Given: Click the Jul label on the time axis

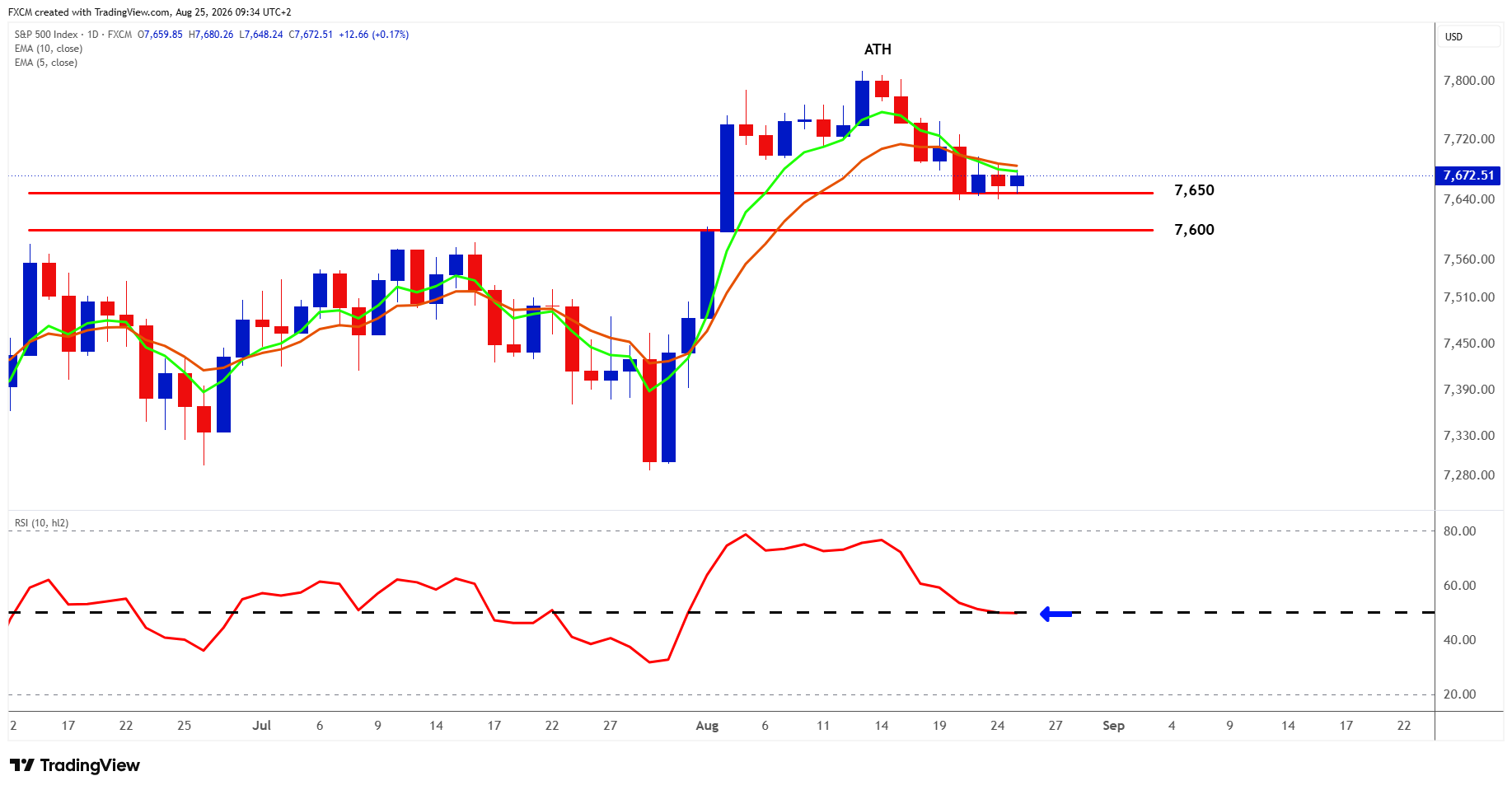Looking at the screenshot, I should pos(261,726).
